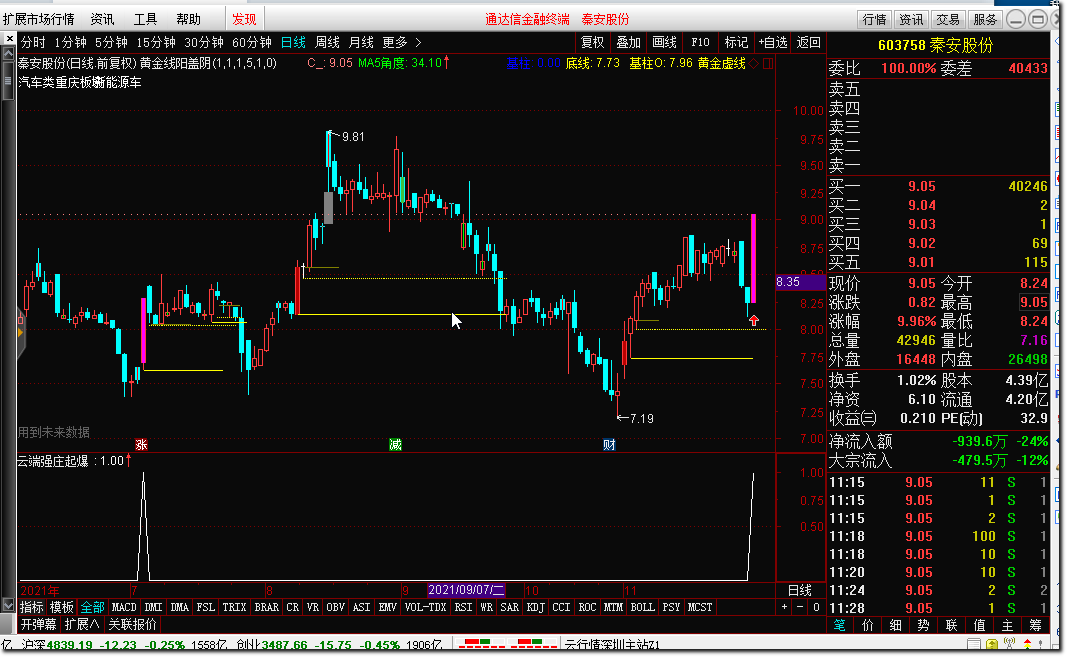This screenshot has width=1068, height=657.
Task: Click the 0 reset button below chart
Action: click(x=816, y=607)
